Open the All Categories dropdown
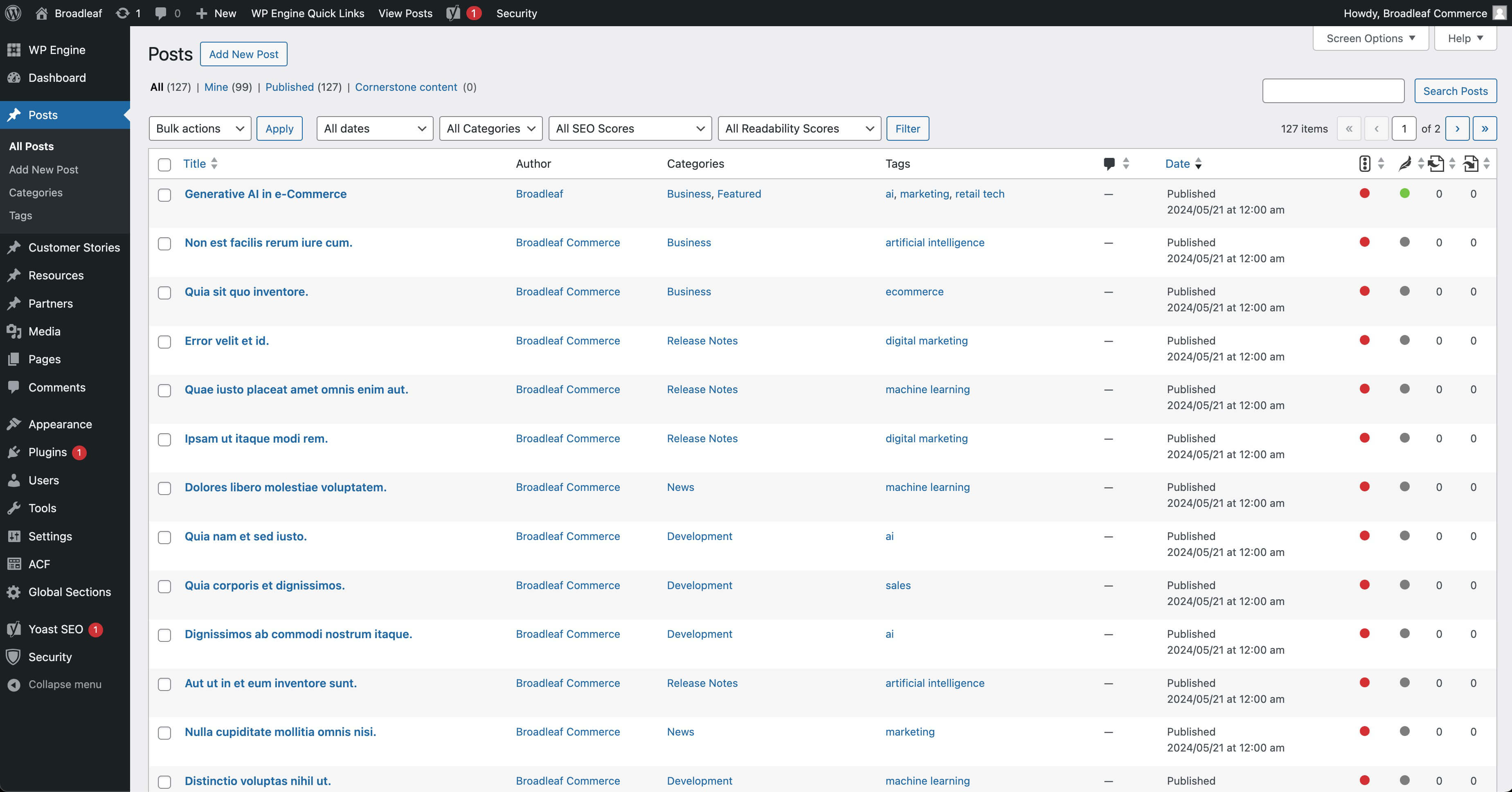The image size is (1512, 792). coord(491,128)
